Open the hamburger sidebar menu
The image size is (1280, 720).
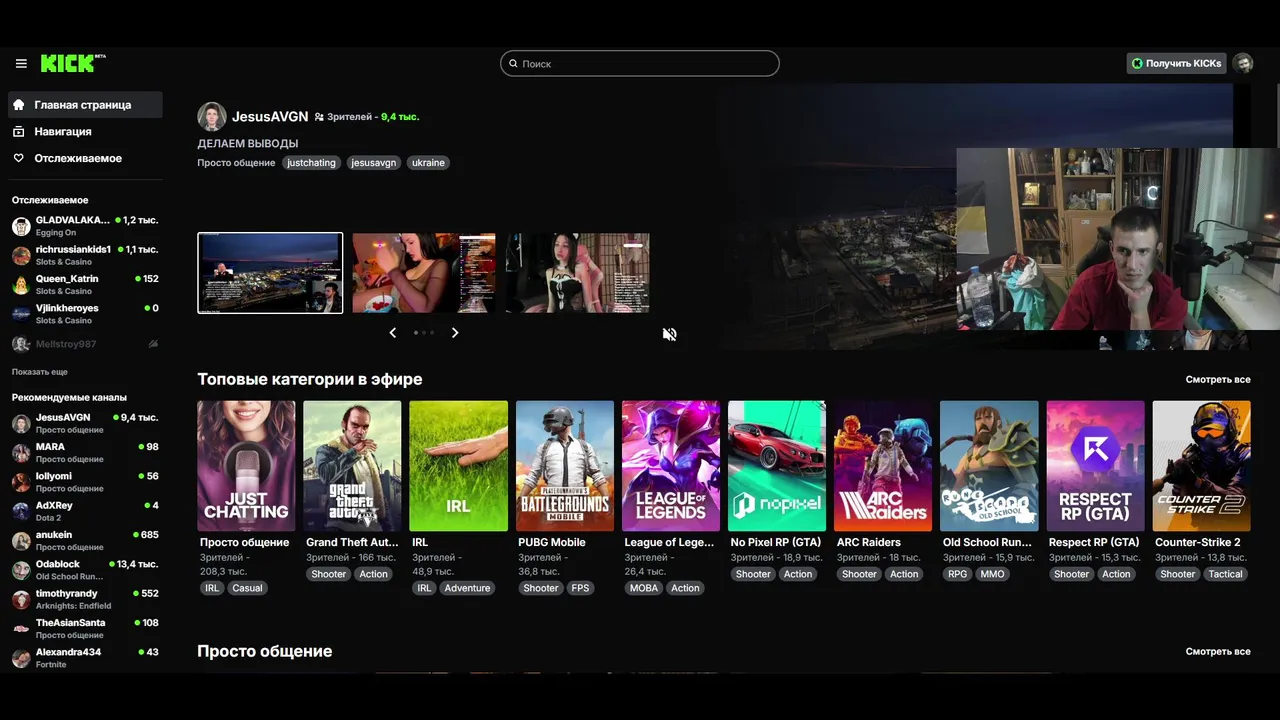(x=21, y=63)
